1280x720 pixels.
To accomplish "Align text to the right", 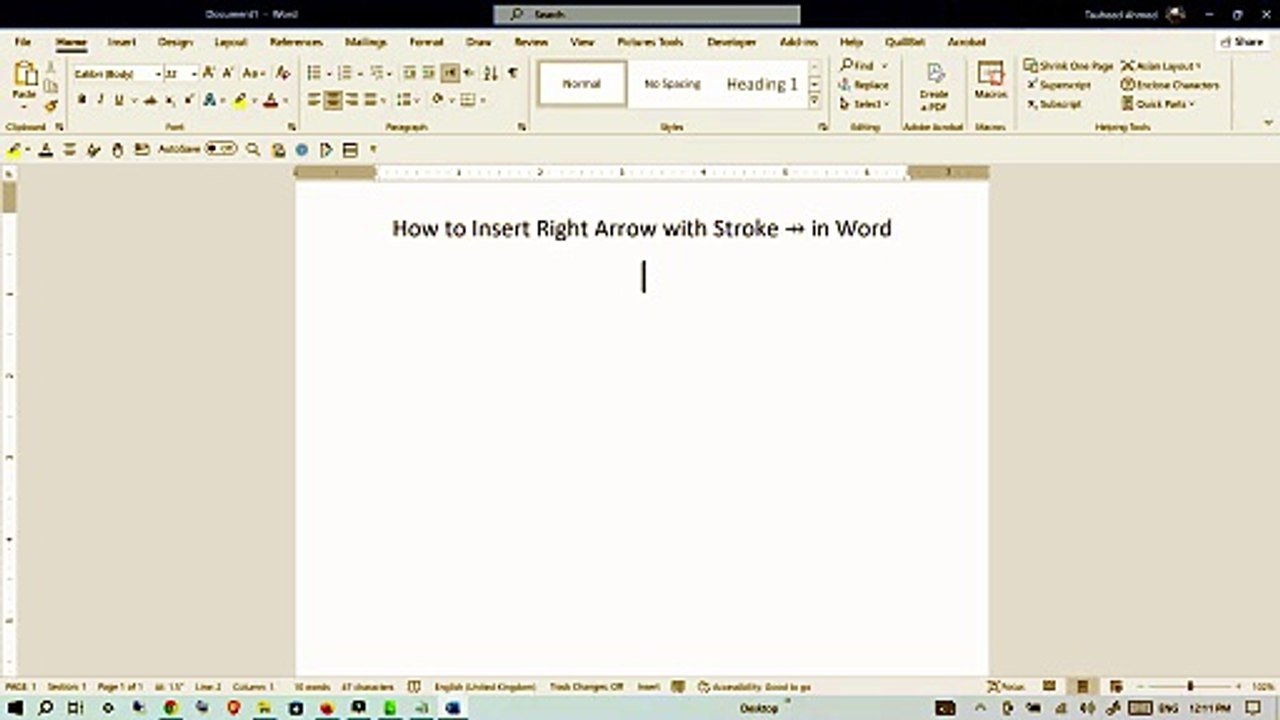I will click(x=352, y=100).
